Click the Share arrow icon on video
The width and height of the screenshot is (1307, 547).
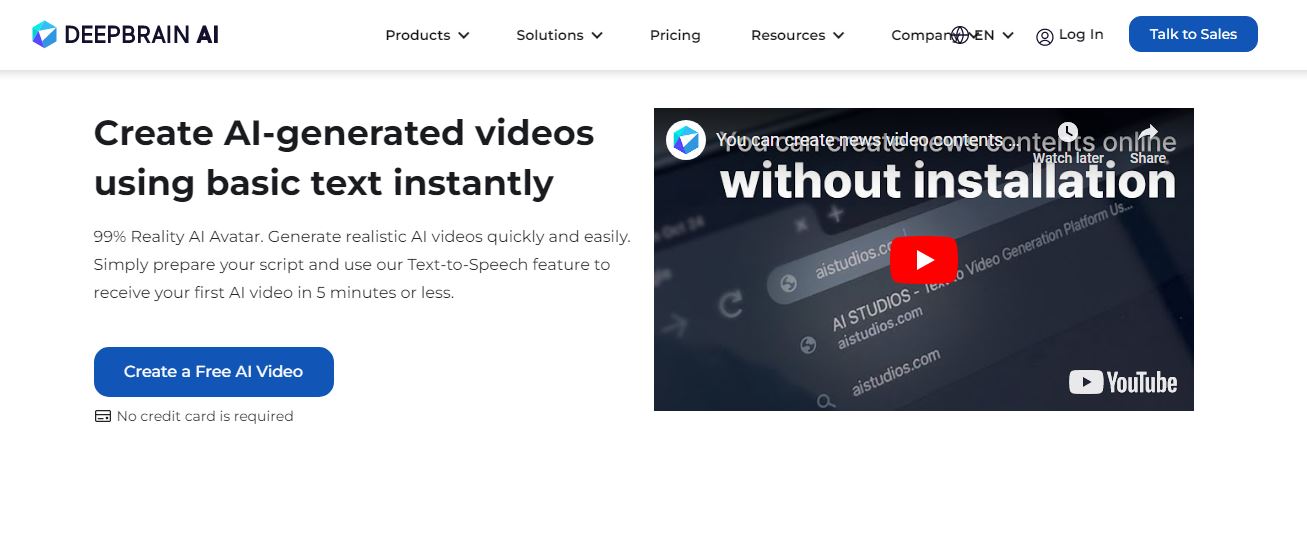pos(1148,132)
